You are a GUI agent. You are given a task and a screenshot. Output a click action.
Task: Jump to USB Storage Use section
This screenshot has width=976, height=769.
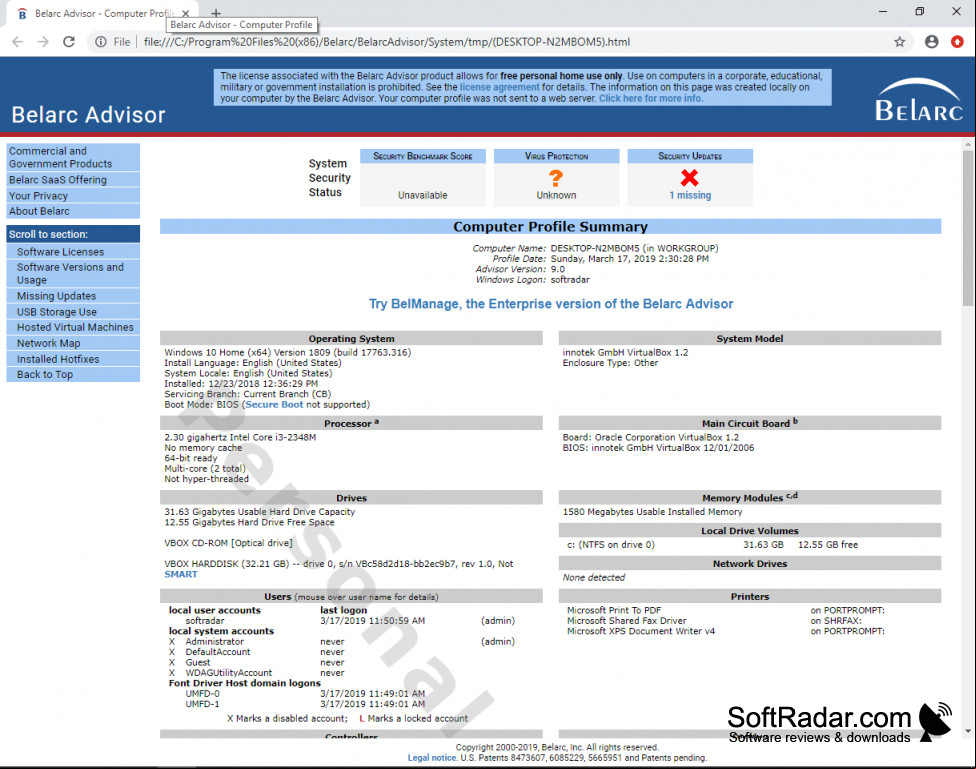point(73,312)
